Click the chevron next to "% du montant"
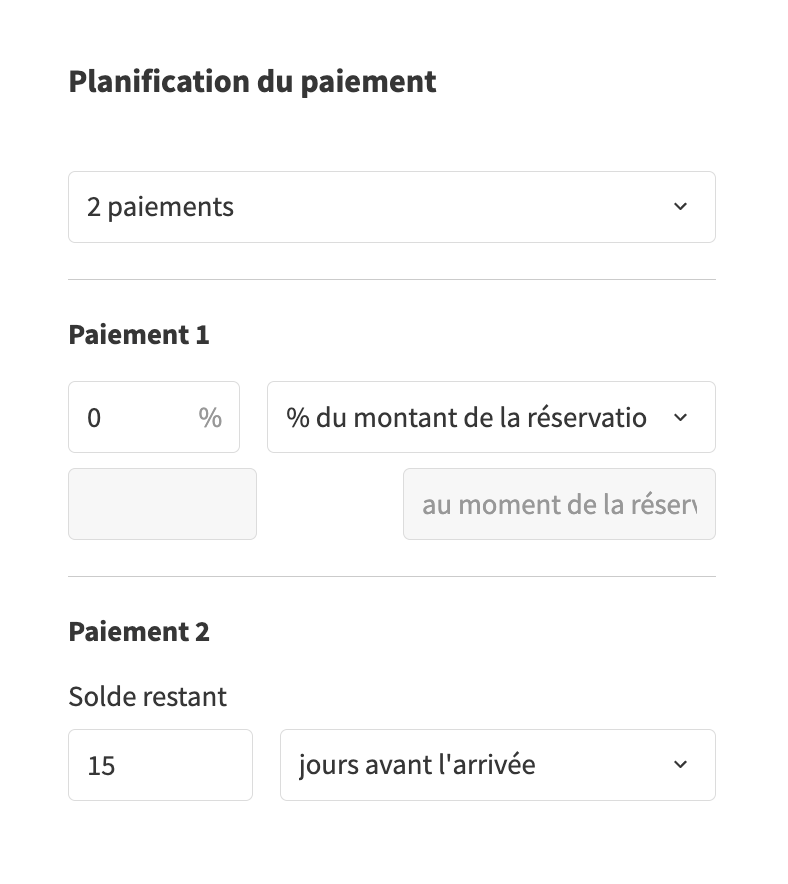 pos(680,417)
